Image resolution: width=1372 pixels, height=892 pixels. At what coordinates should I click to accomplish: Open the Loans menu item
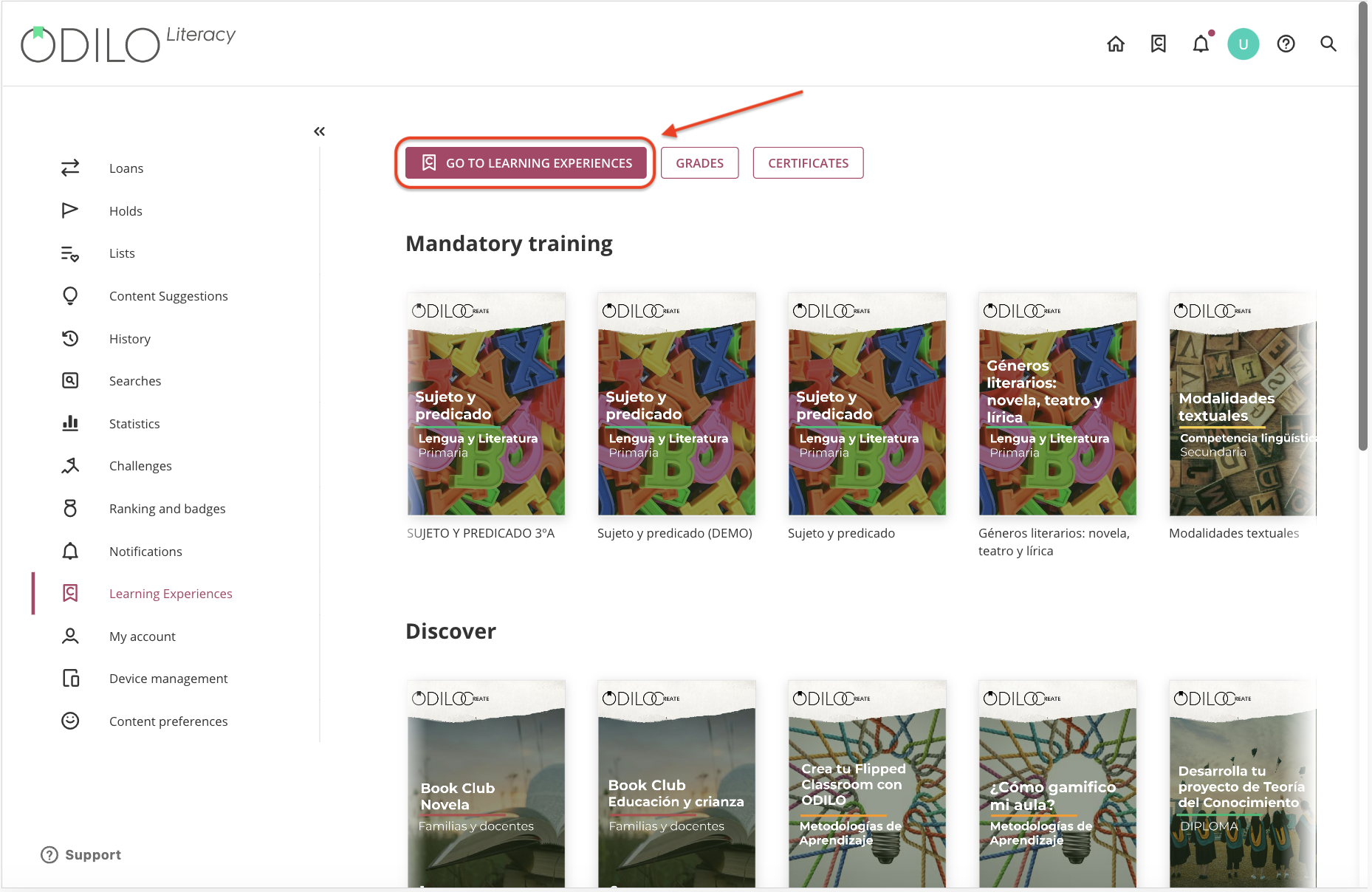click(x=126, y=168)
